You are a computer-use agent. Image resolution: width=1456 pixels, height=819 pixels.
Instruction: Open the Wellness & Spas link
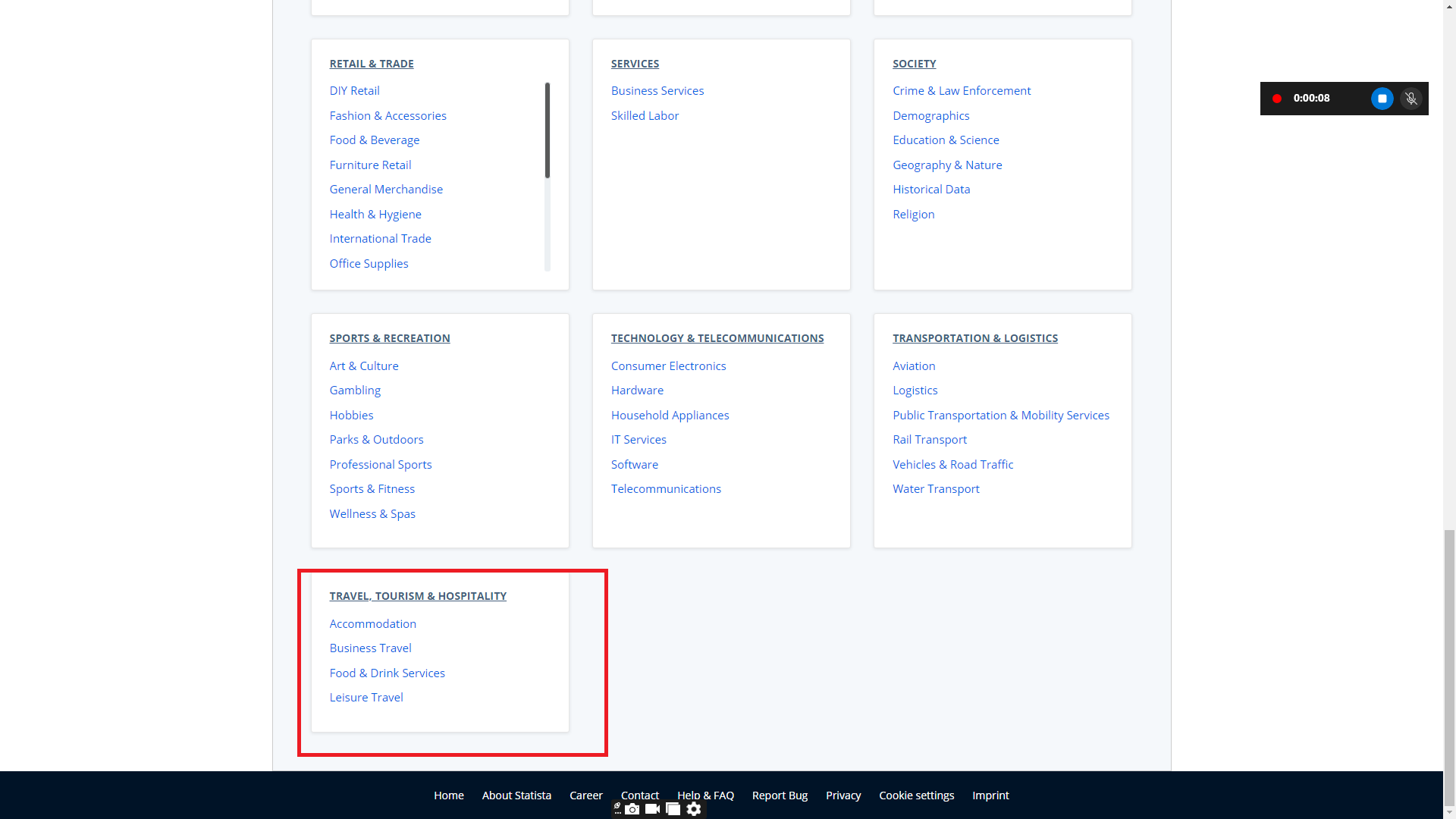[x=372, y=514]
